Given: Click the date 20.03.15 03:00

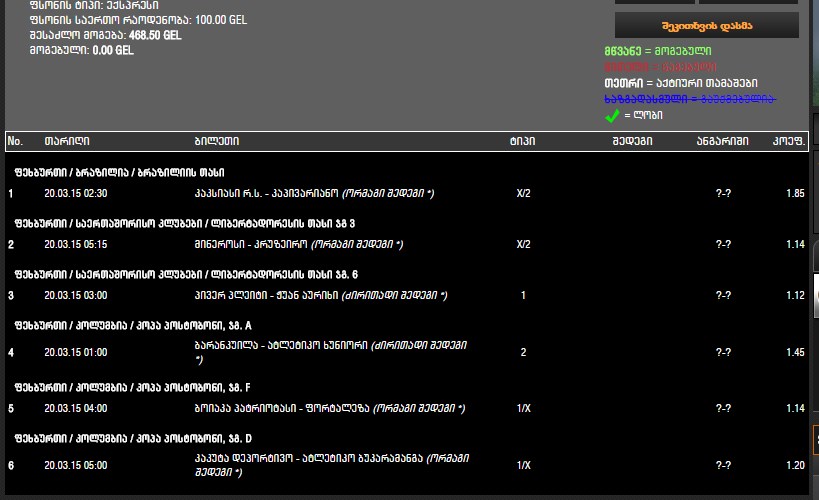Looking at the screenshot, I should tap(76, 296).
